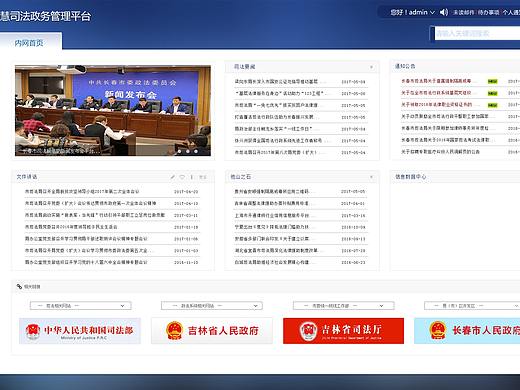Open 待办事项 in the header

488,12
